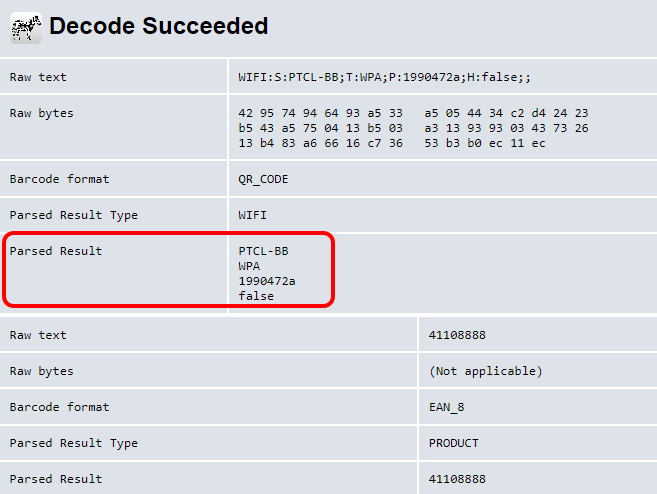The height and width of the screenshot is (494, 657).
Task: Click the PRODUCT parsed result type value
Action: [x=453, y=443]
